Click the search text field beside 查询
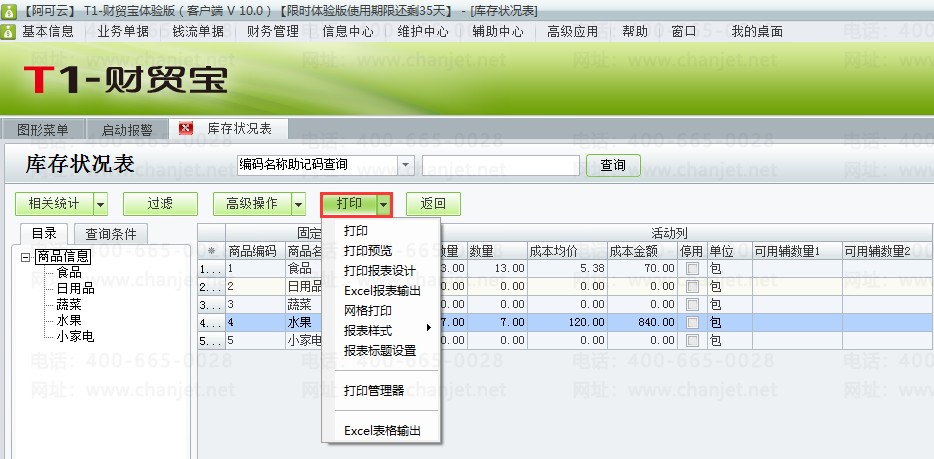This screenshot has width=934, height=459. point(500,165)
